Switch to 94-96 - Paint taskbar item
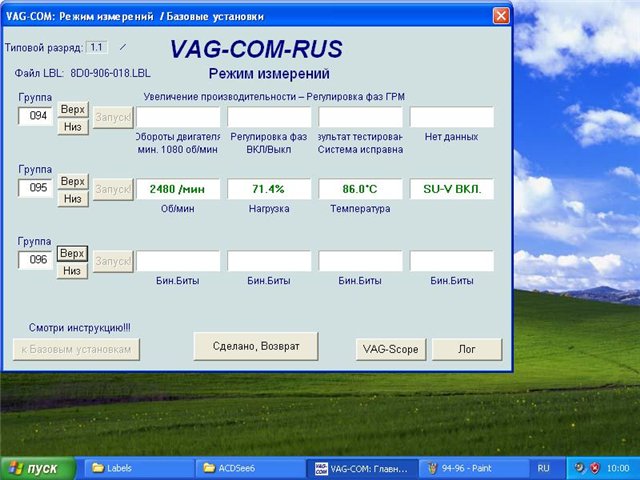Viewport: 640px width, 480px height. click(x=473, y=468)
